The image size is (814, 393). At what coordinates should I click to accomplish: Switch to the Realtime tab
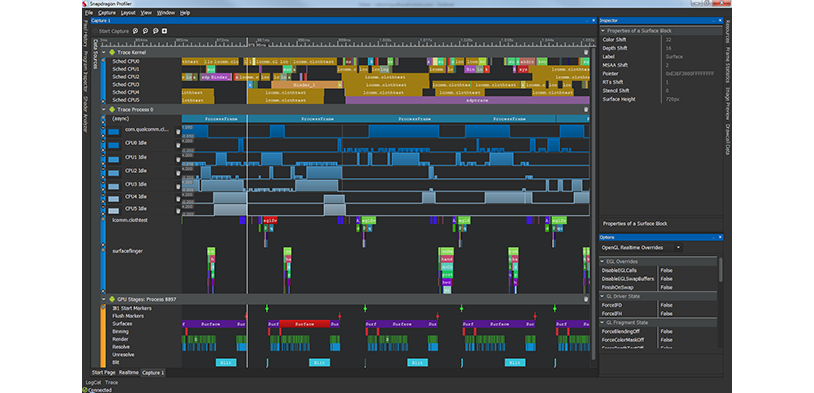(x=128, y=372)
